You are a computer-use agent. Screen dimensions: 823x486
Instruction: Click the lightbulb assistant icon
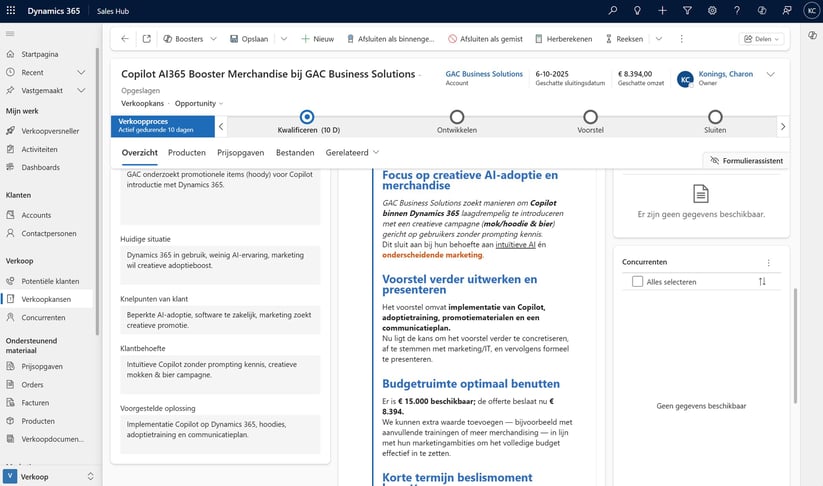click(637, 10)
